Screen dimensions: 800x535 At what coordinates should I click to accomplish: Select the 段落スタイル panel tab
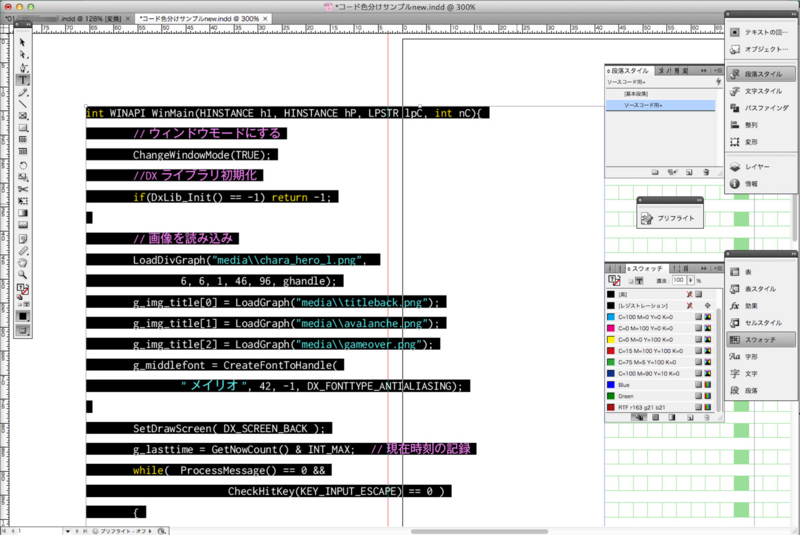pos(629,70)
